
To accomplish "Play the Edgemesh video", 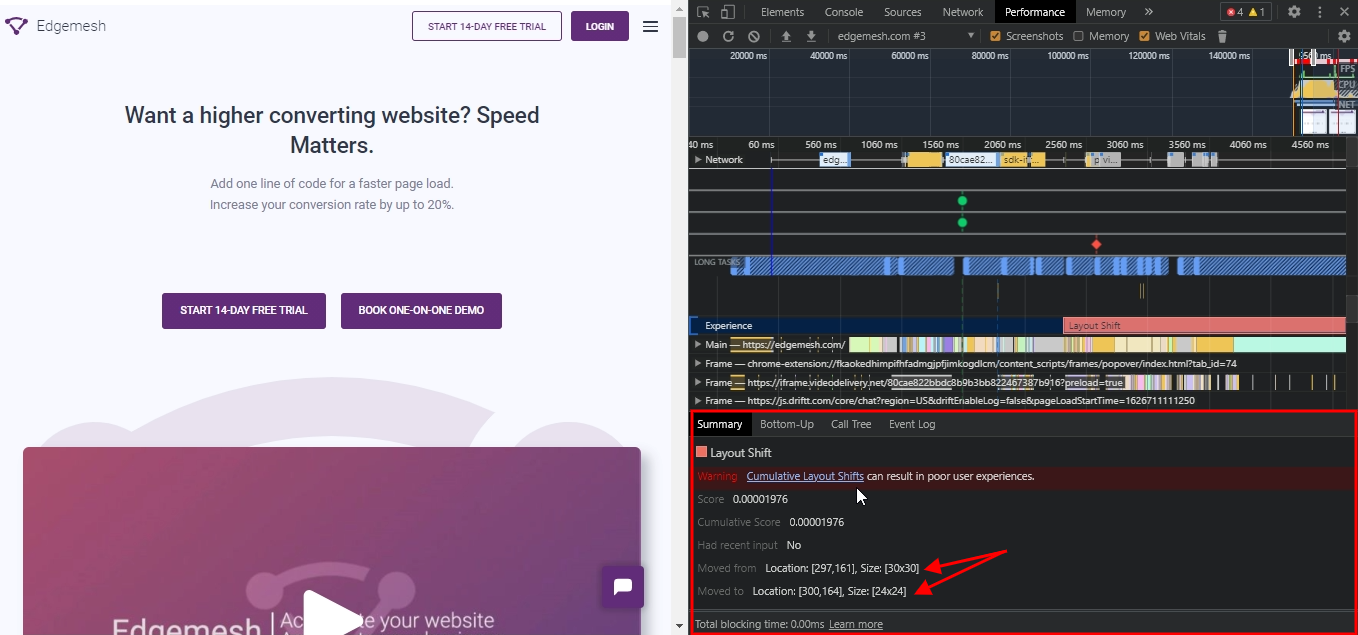I will (331, 617).
